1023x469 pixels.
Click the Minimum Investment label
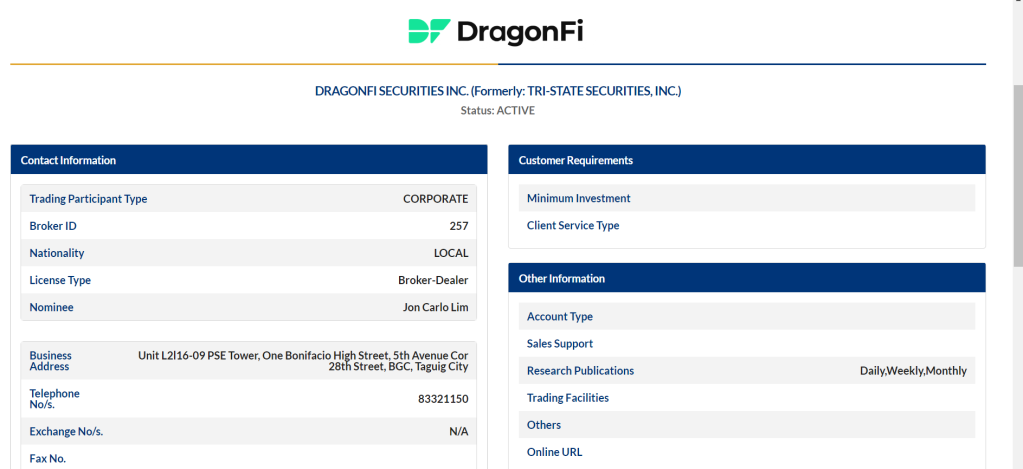579,198
